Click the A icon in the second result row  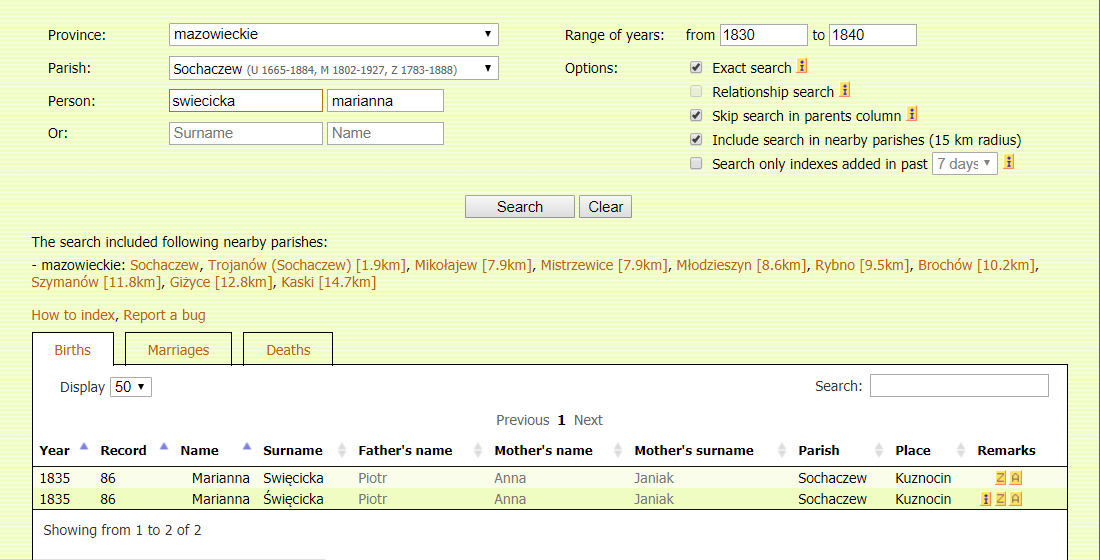(1015, 499)
